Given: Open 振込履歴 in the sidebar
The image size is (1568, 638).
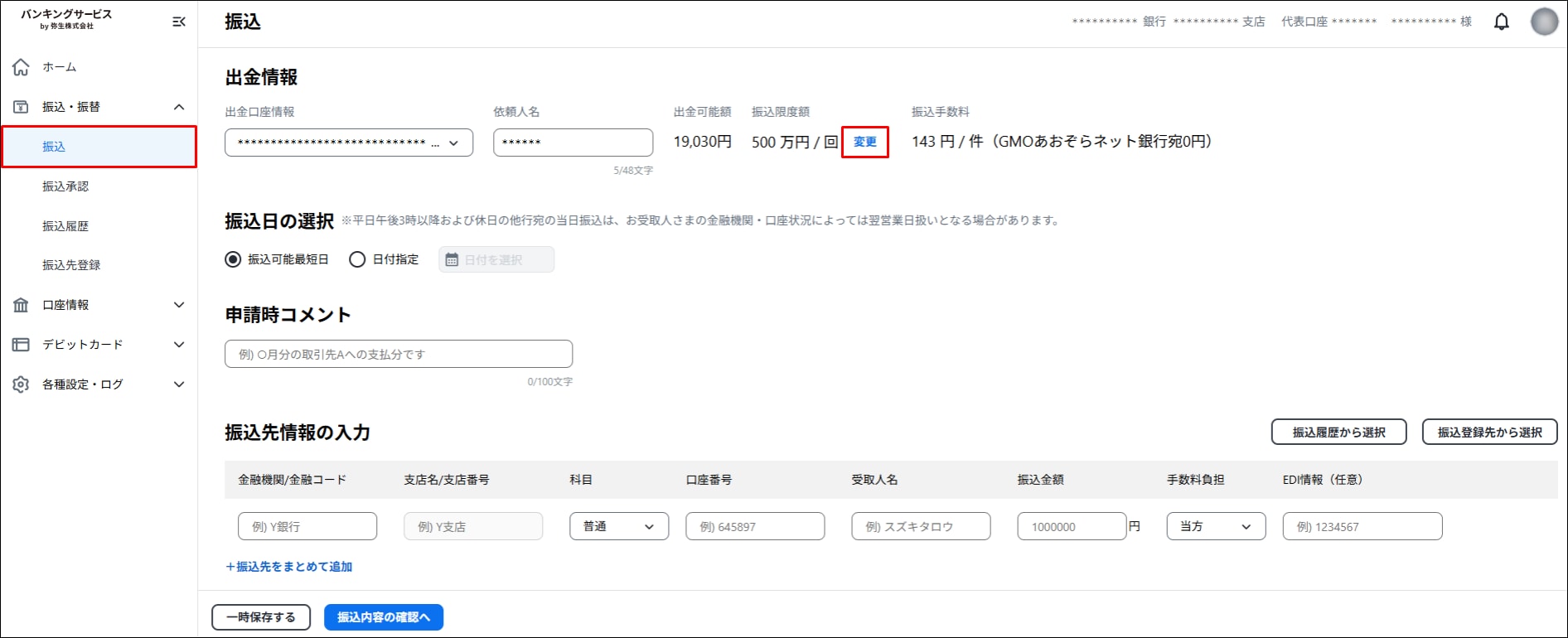Looking at the screenshot, I should tap(65, 226).
